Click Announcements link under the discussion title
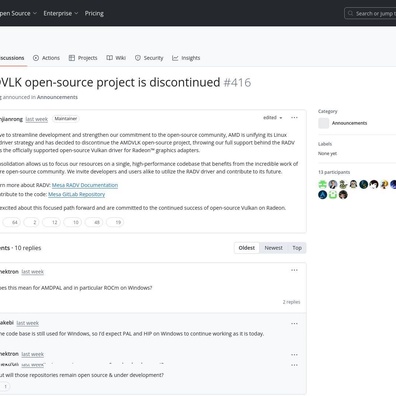The width and height of the screenshot is (396, 396). click(x=57, y=97)
